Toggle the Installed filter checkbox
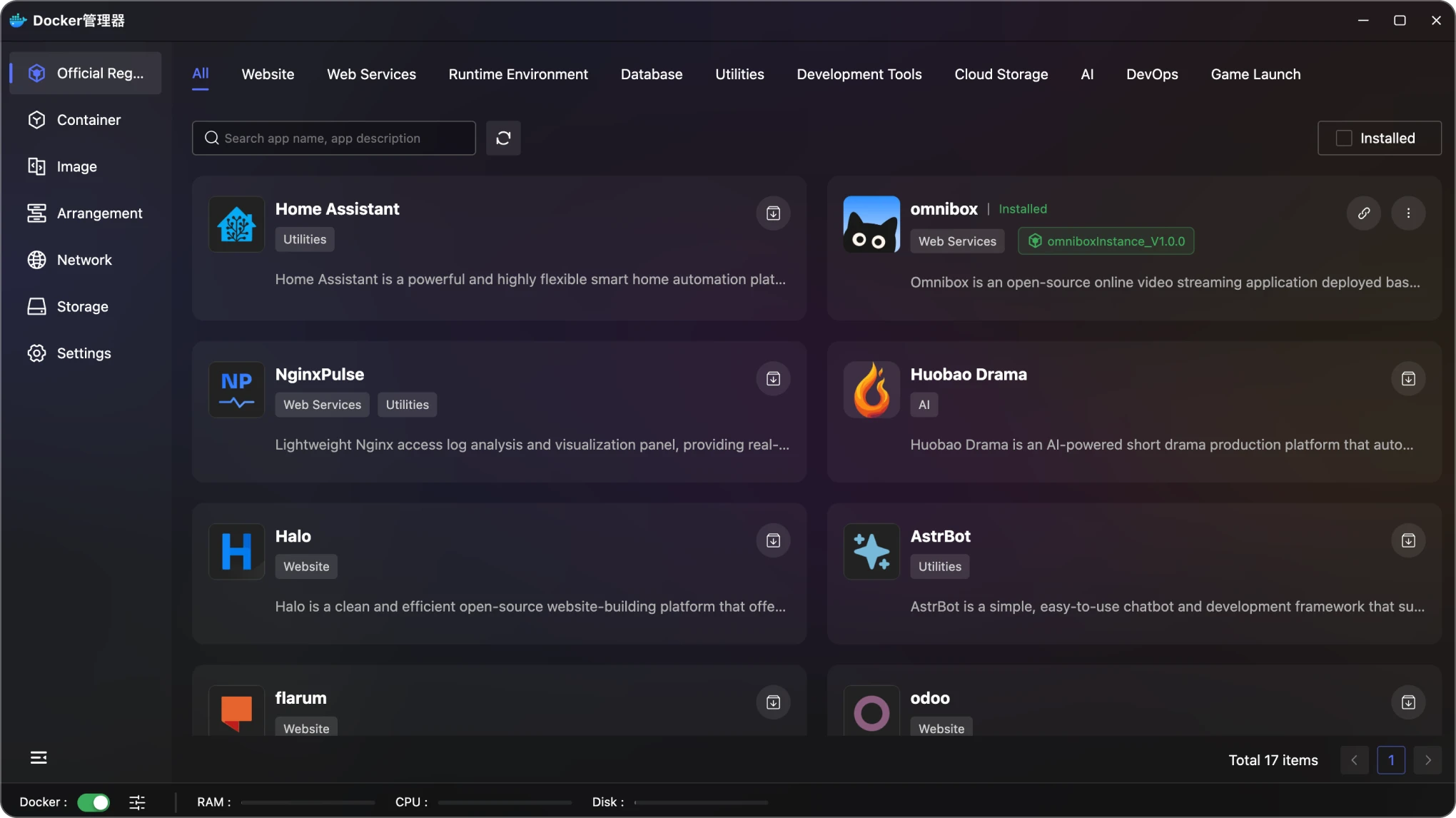1456x818 pixels. point(1344,138)
